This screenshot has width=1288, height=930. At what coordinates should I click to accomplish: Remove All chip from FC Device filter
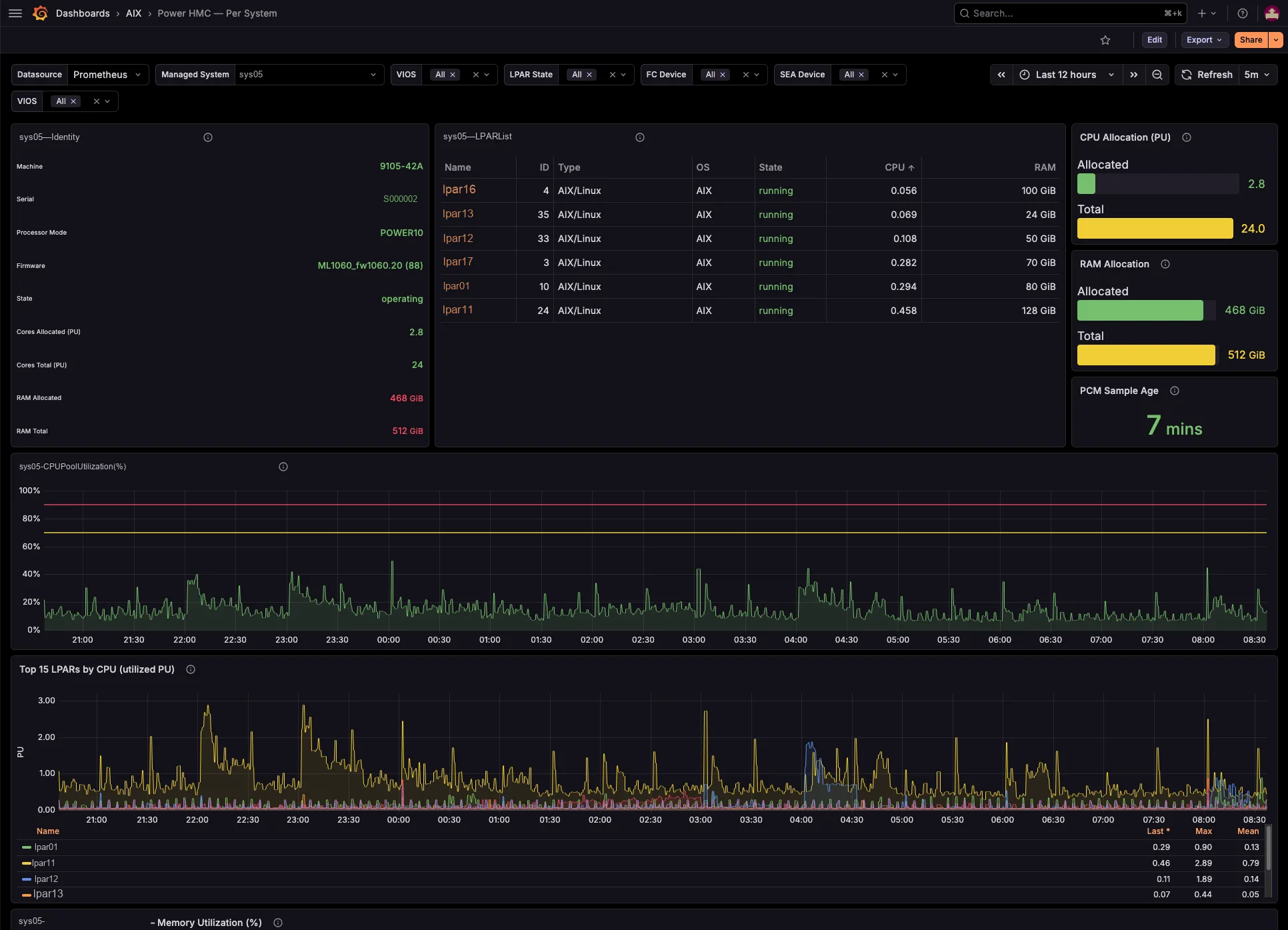[x=723, y=75]
